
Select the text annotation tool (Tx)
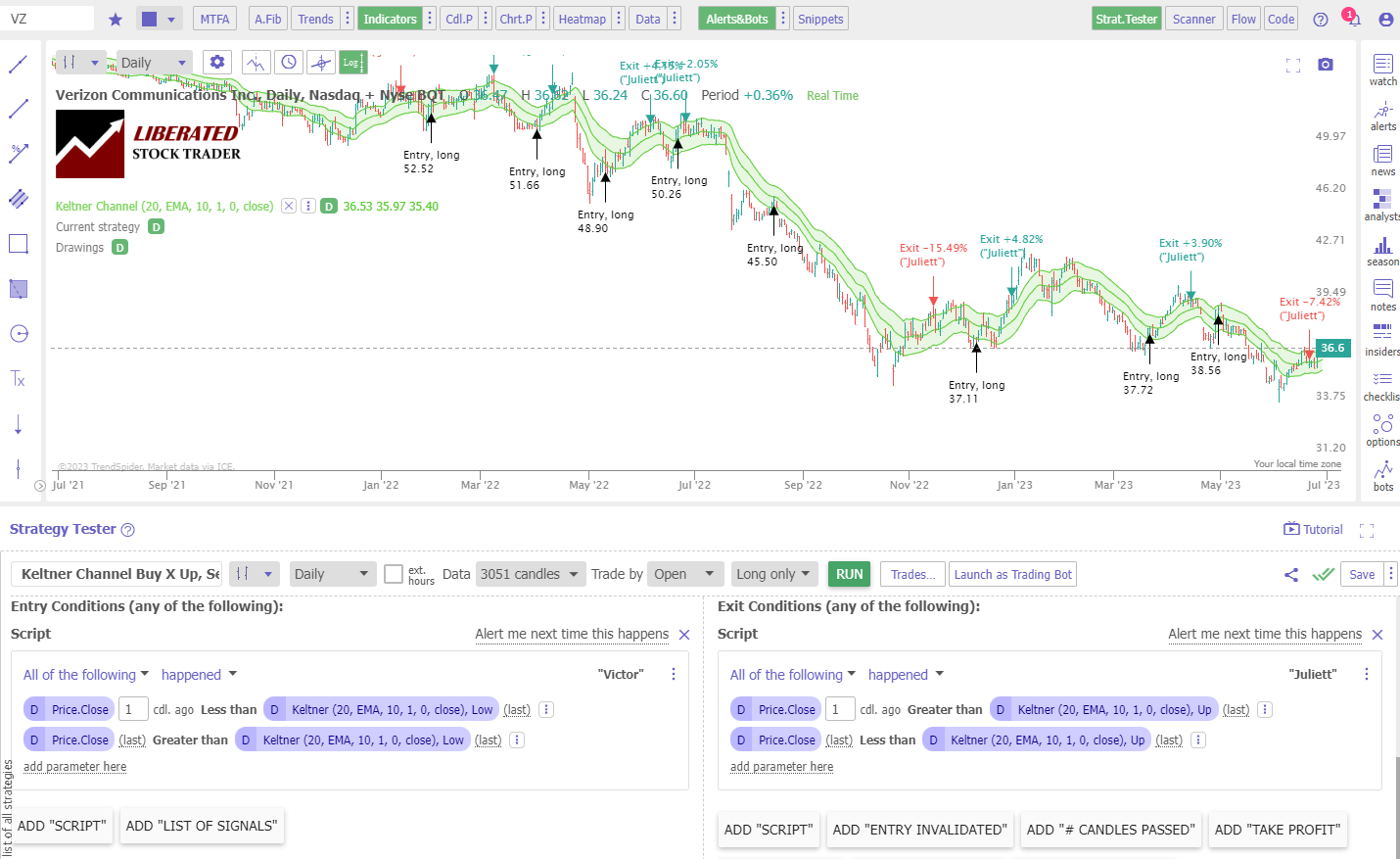[x=18, y=379]
